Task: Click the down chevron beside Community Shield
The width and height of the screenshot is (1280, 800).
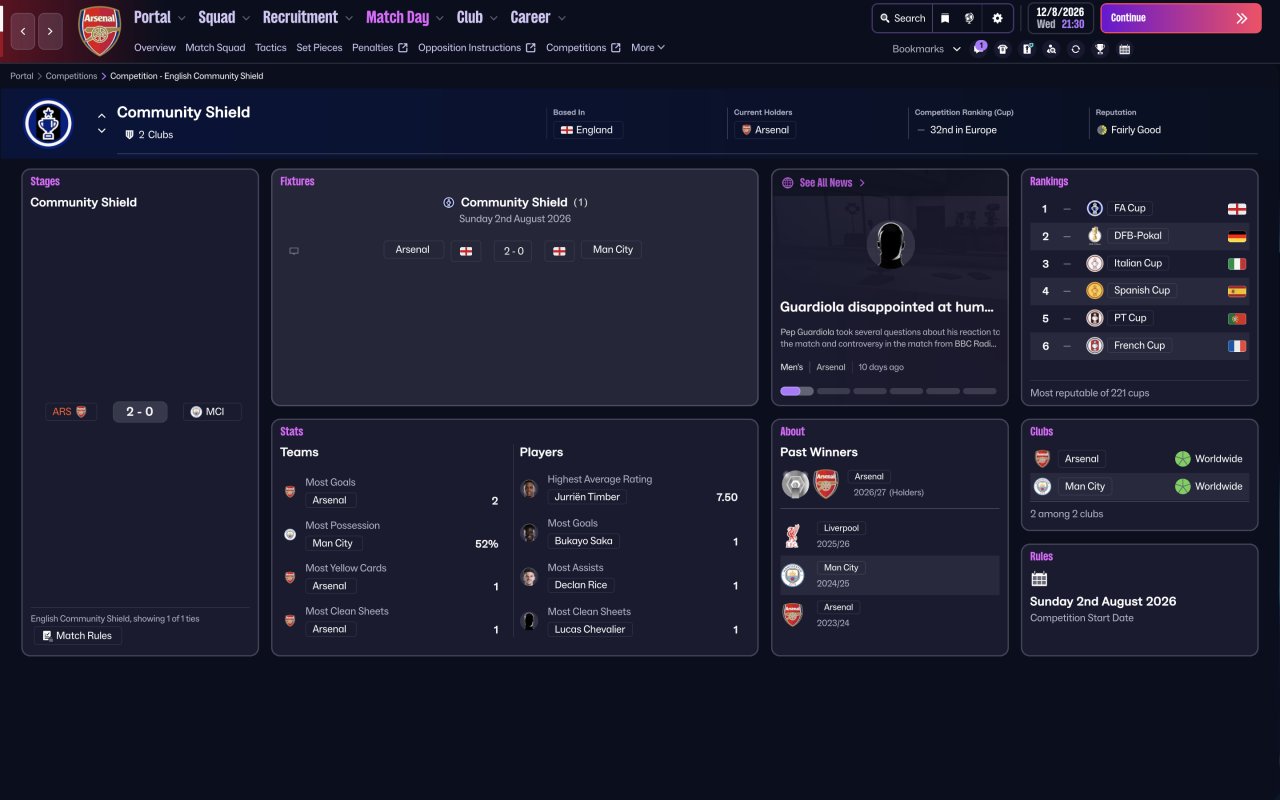Action: [101, 132]
